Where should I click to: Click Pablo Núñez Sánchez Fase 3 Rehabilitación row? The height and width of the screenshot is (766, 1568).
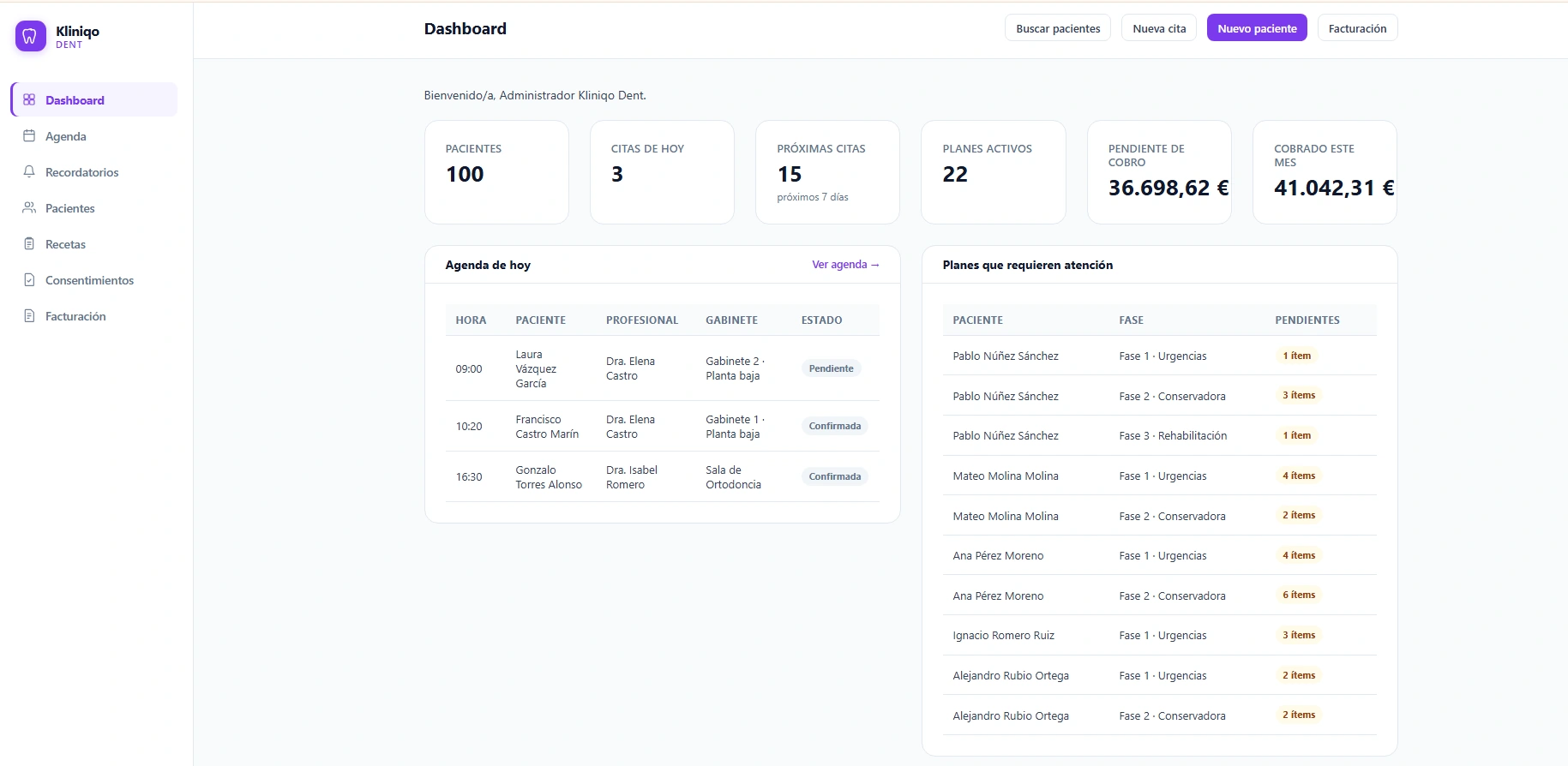[x=1160, y=435]
